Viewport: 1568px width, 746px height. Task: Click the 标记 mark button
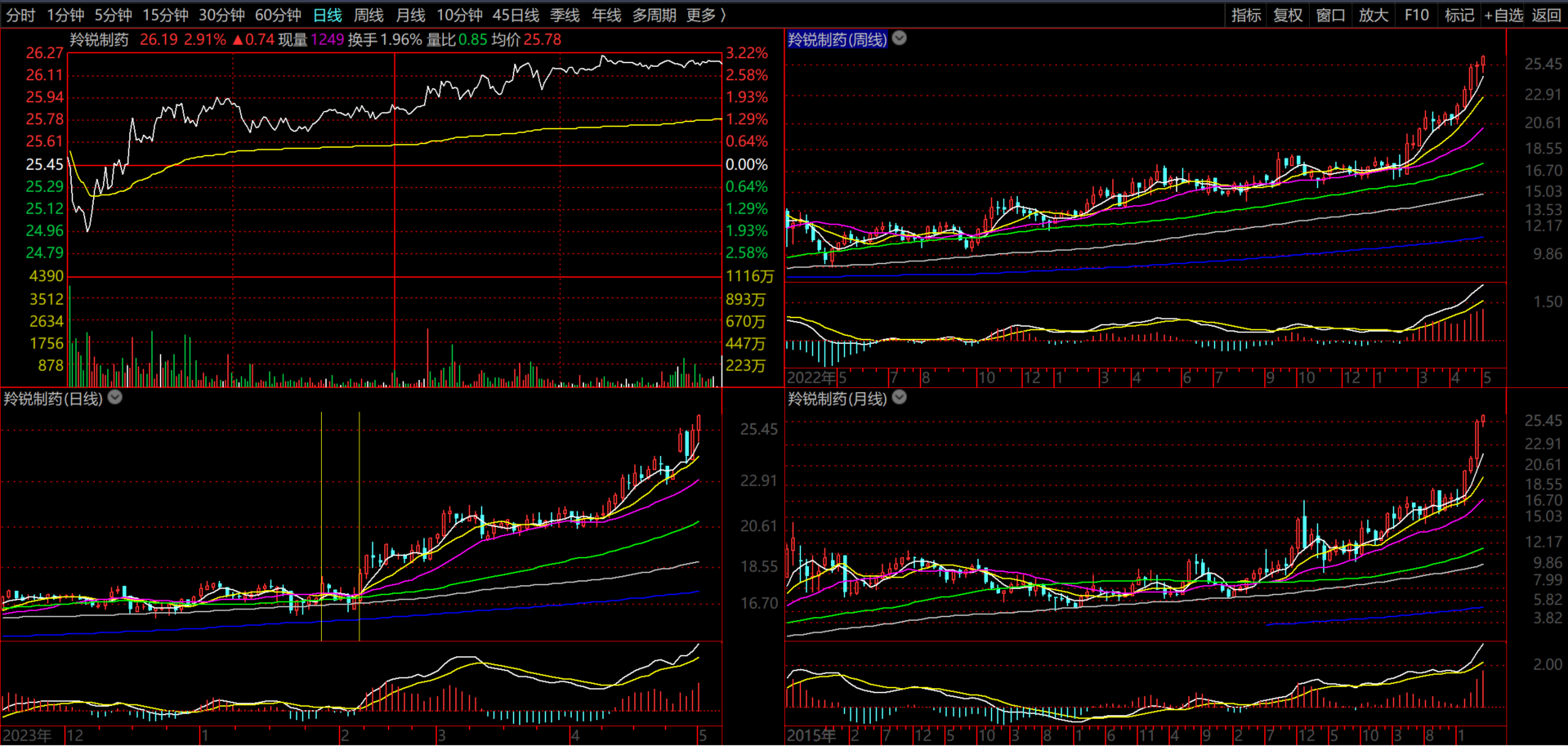1459,15
